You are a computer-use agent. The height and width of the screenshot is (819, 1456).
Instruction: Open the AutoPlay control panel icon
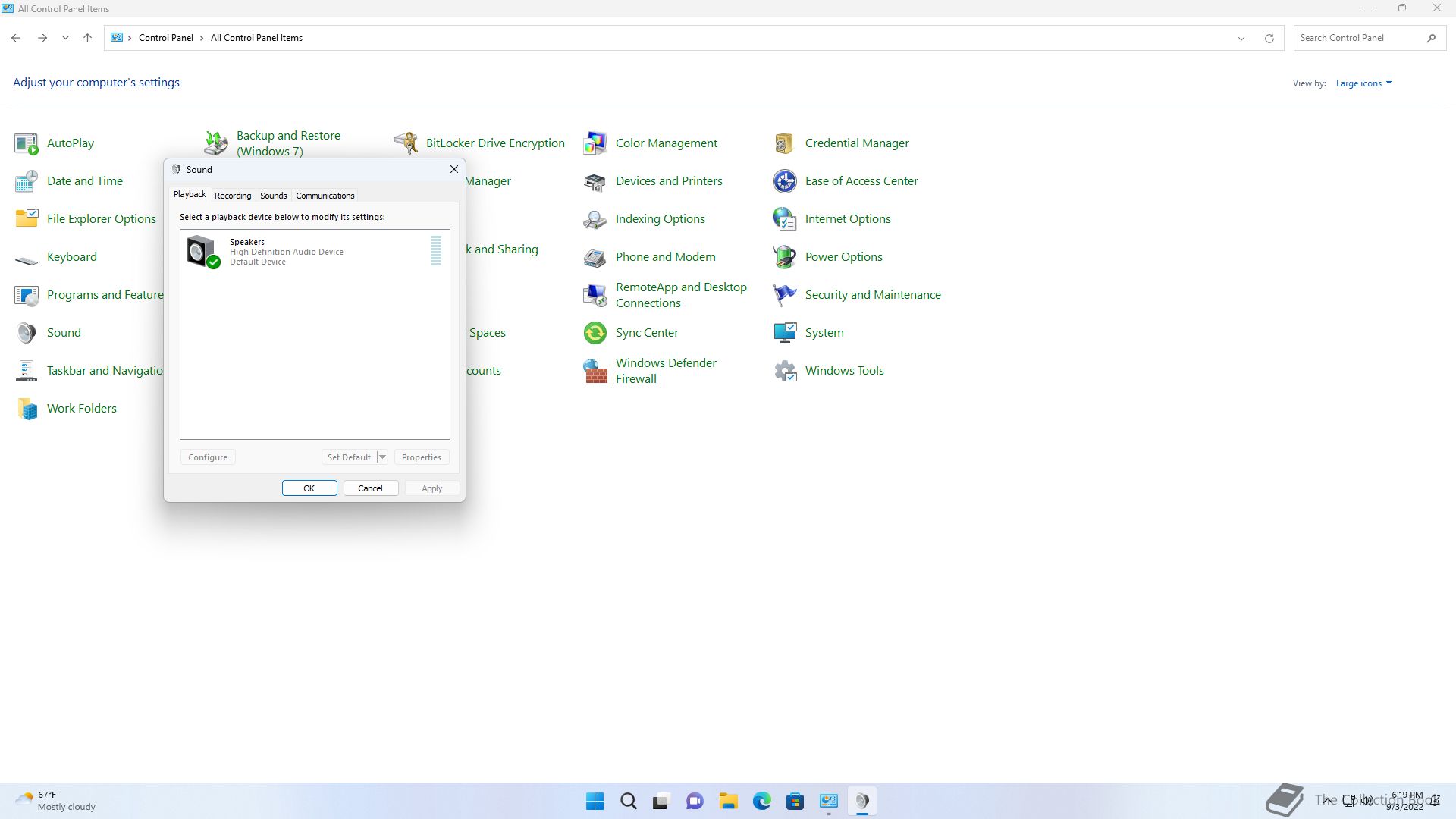(27, 143)
